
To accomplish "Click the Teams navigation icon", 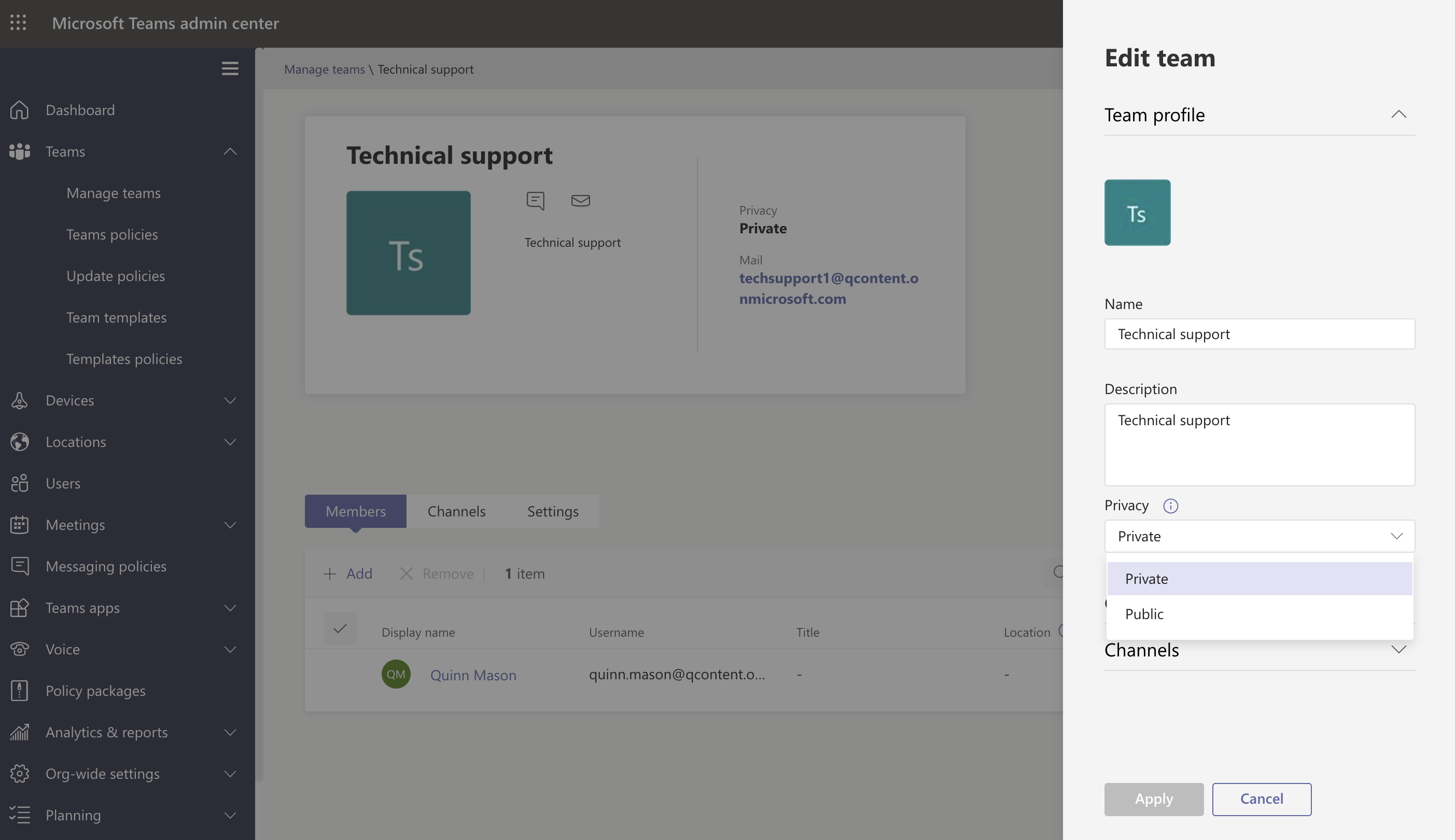I will coord(20,152).
